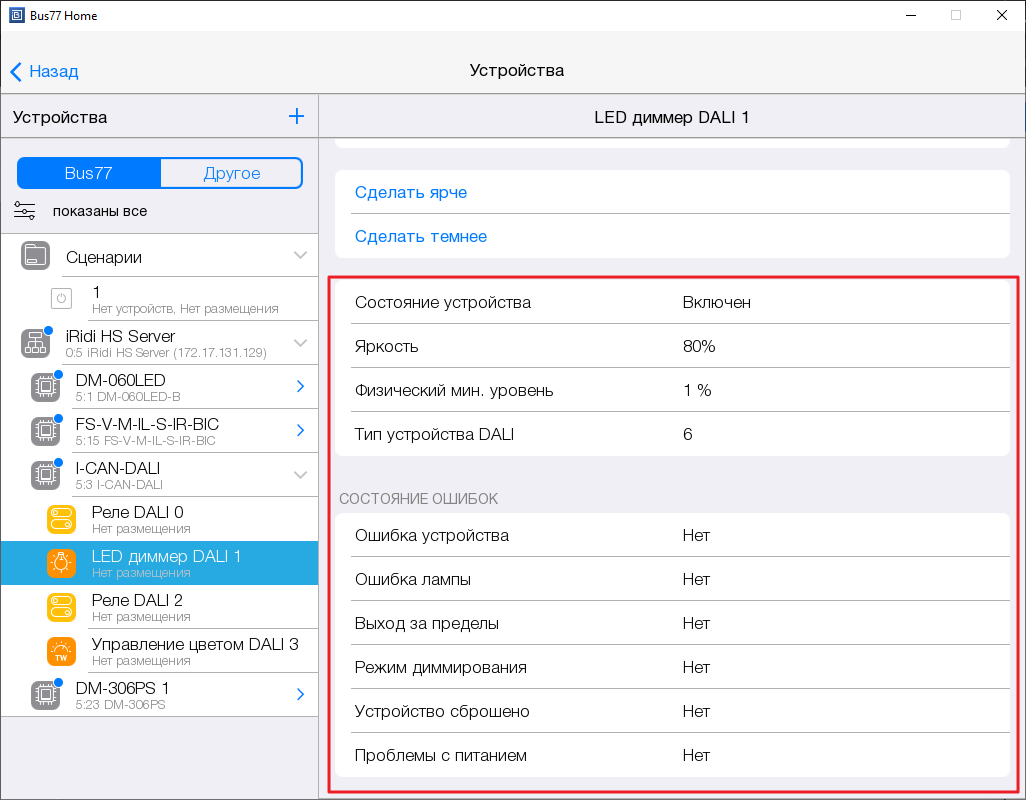Switch to the Другое tab
1026x800 pixels.
pyautogui.click(x=231, y=173)
